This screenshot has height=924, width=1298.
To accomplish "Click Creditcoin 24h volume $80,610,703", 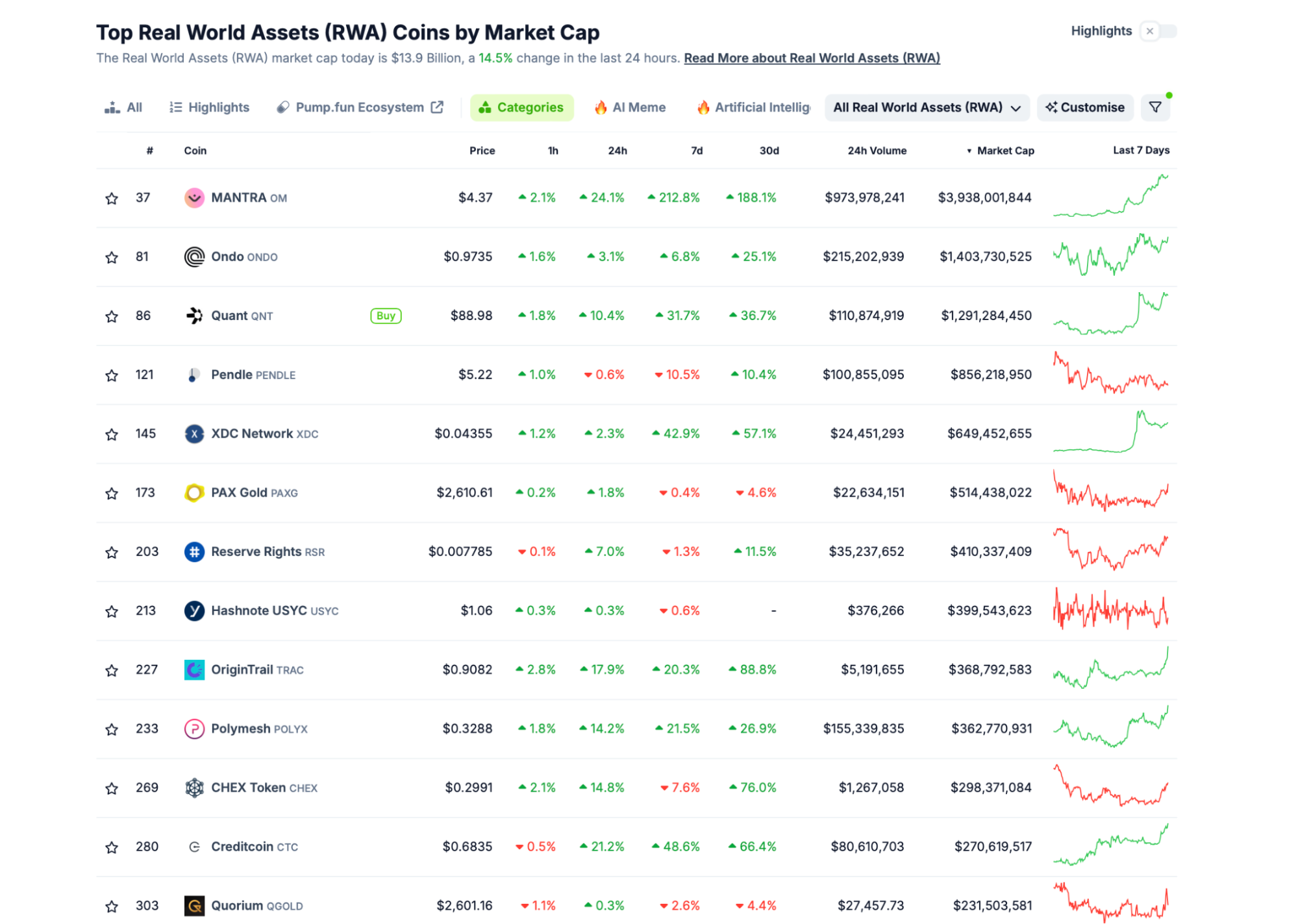I will [867, 847].
